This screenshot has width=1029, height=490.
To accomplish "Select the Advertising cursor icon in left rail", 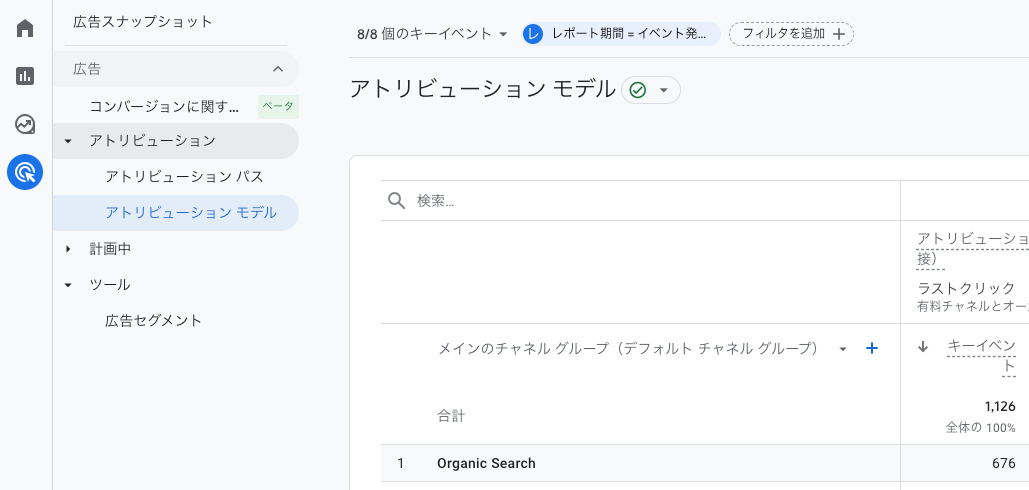I will click(25, 173).
